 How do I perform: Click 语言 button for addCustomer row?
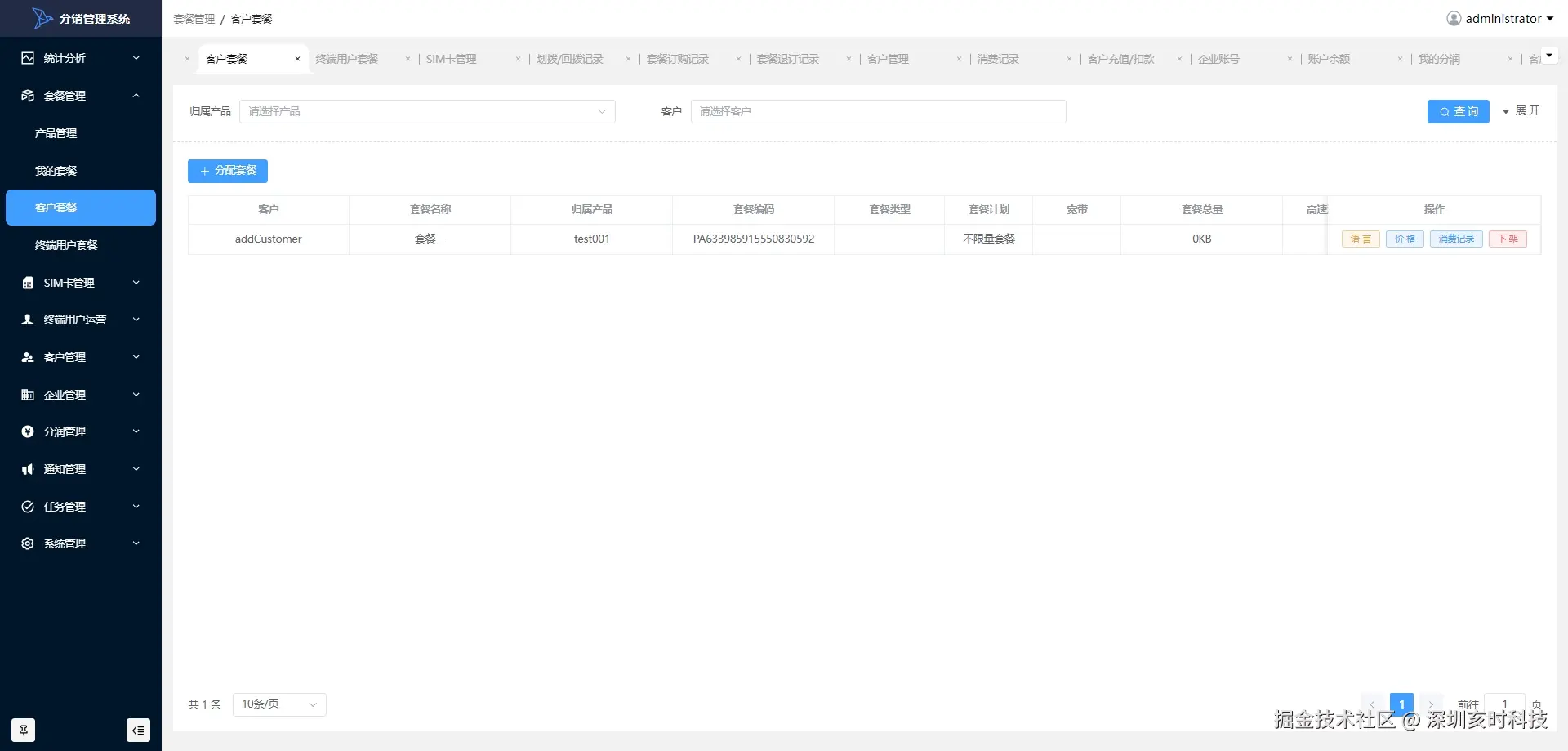coord(1361,239)
